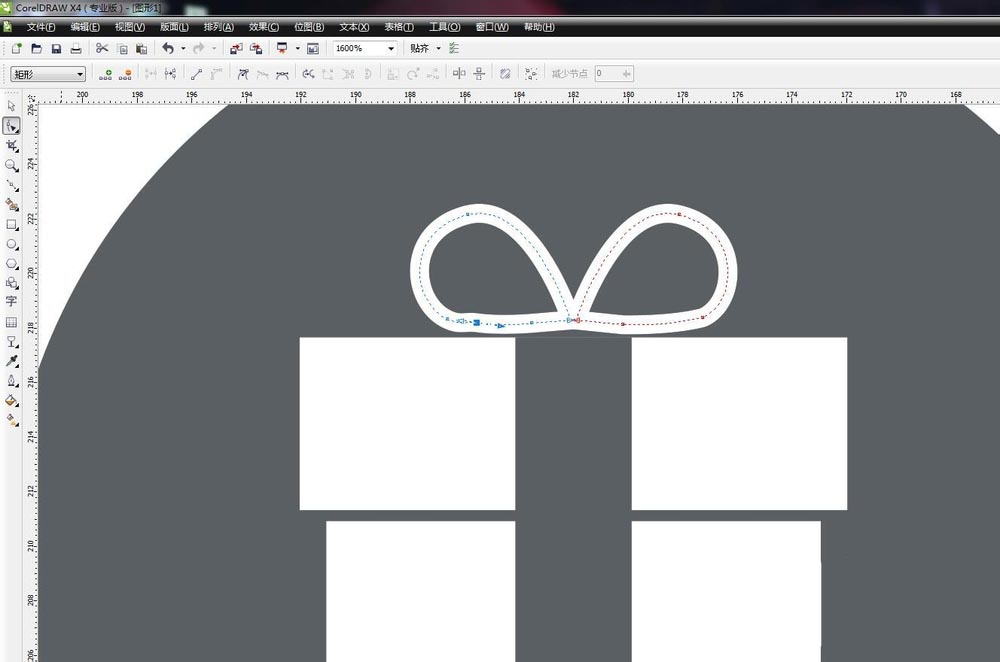Select the Smart Fill tool
This screenshot has width=1000, height=662.
pyautogui.click(x=11, y=205)
